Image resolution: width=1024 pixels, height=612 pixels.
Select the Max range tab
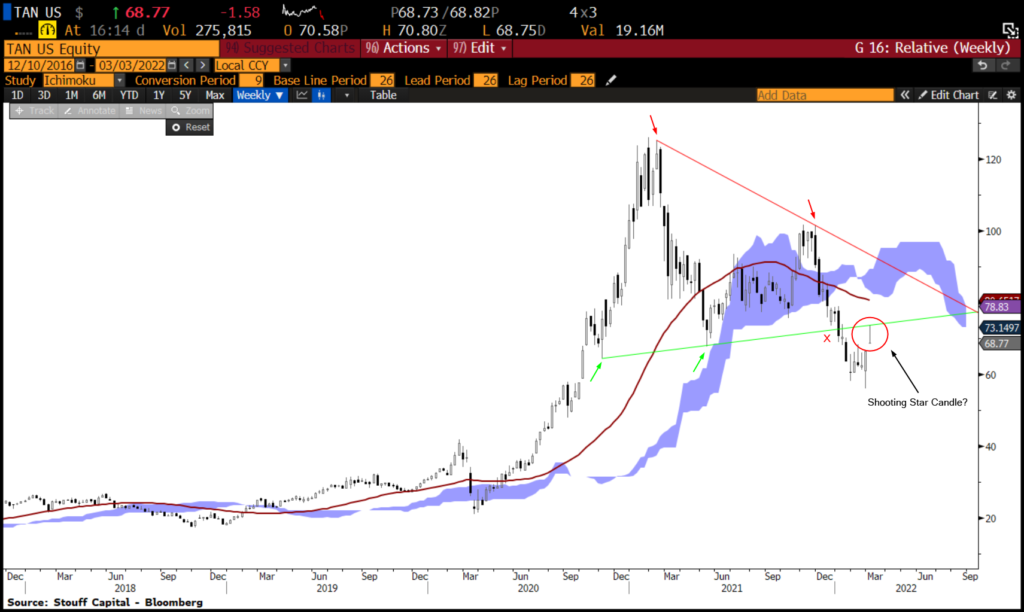pyautogui.click(x=214, y=95)
